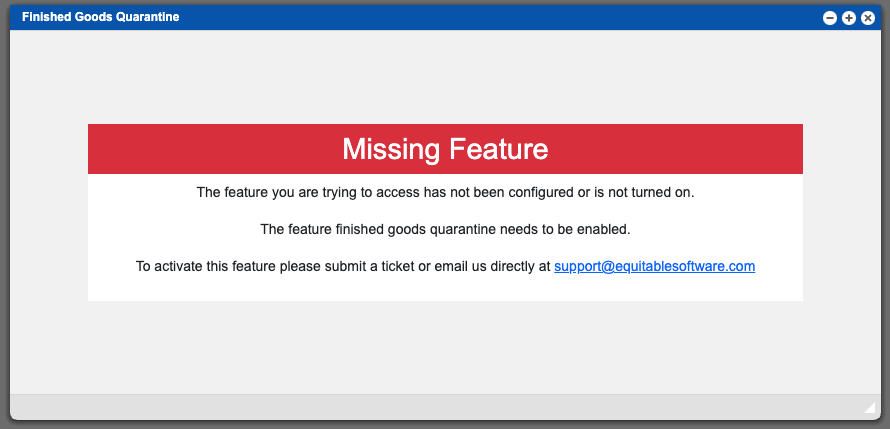Click the resize grip in window corner

point(870,407)
